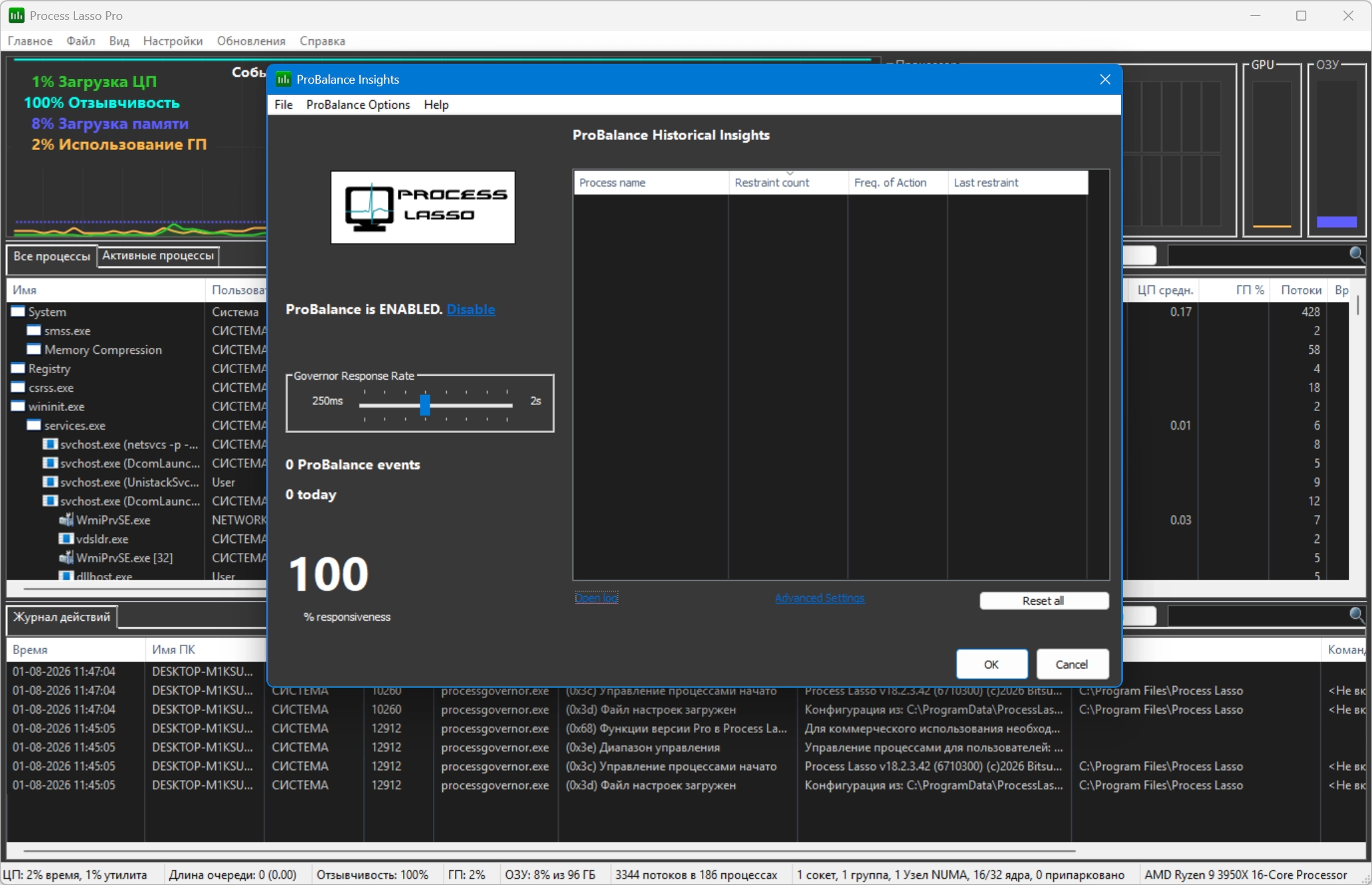The image size is (1372, 885).
Task: Click the process list horizontal scrollbar
Action: pos(146,588)
